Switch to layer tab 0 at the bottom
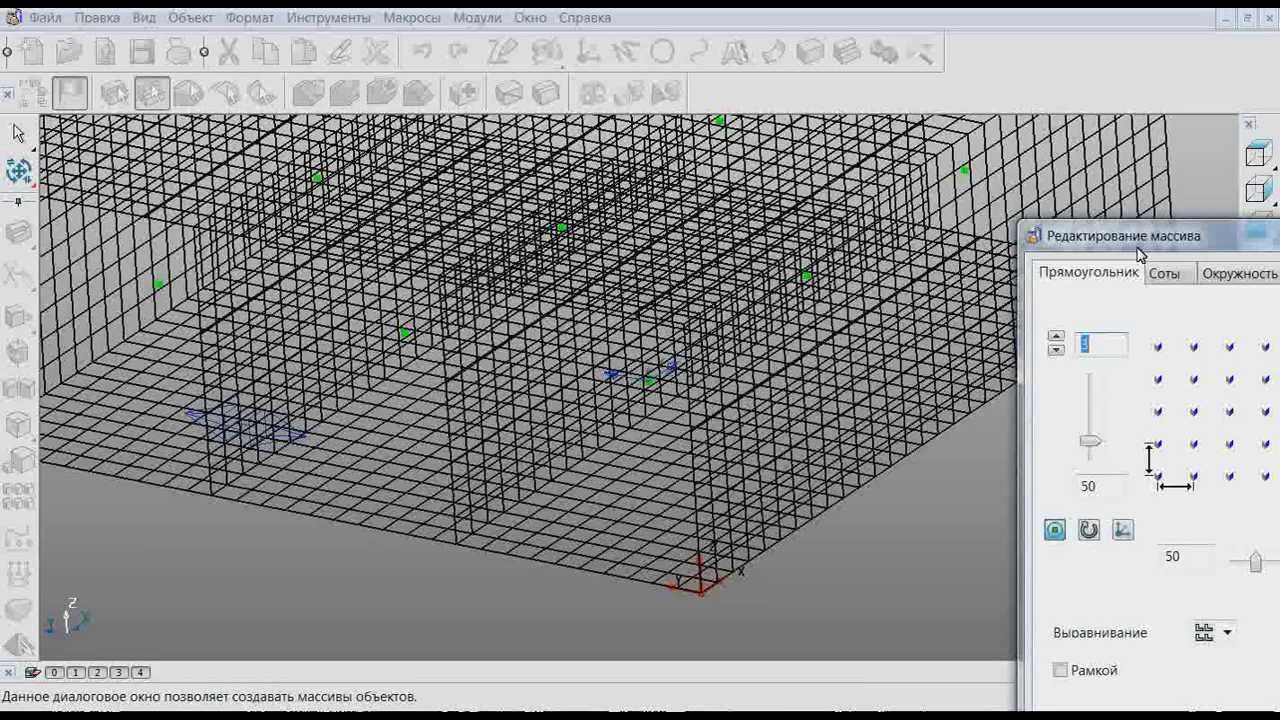 point(54,672)
